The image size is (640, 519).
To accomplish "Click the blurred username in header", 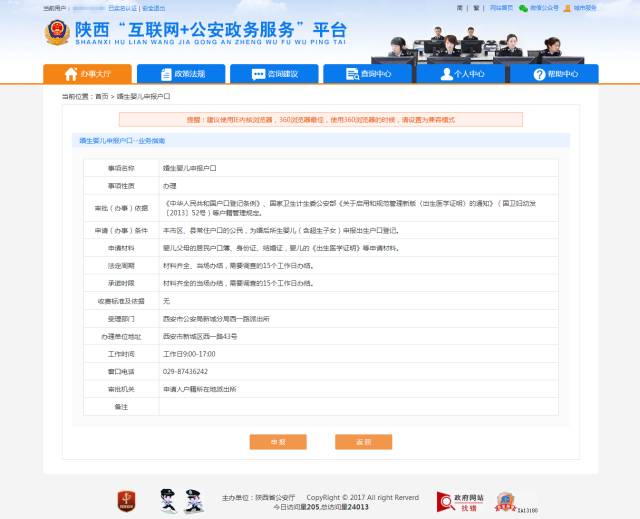I will (x=89, y=8).
